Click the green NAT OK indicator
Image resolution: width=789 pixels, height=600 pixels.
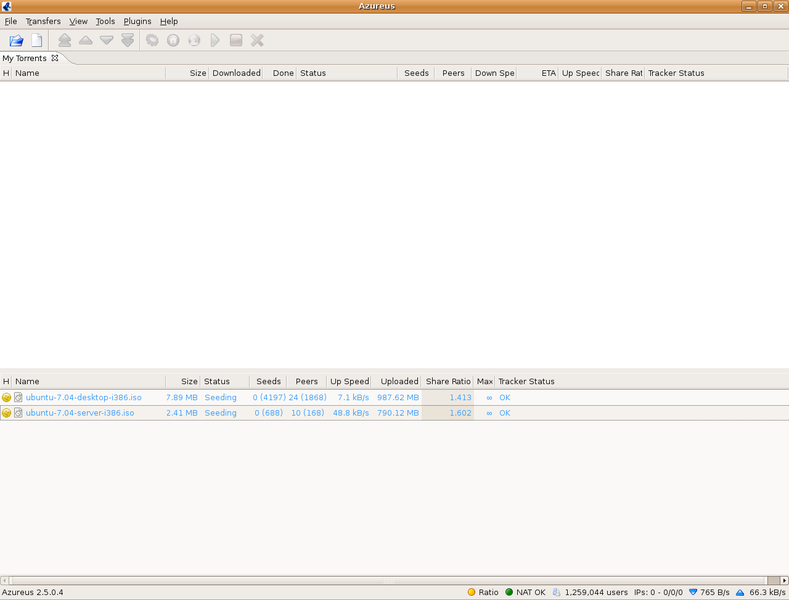(x=509, y=592)
